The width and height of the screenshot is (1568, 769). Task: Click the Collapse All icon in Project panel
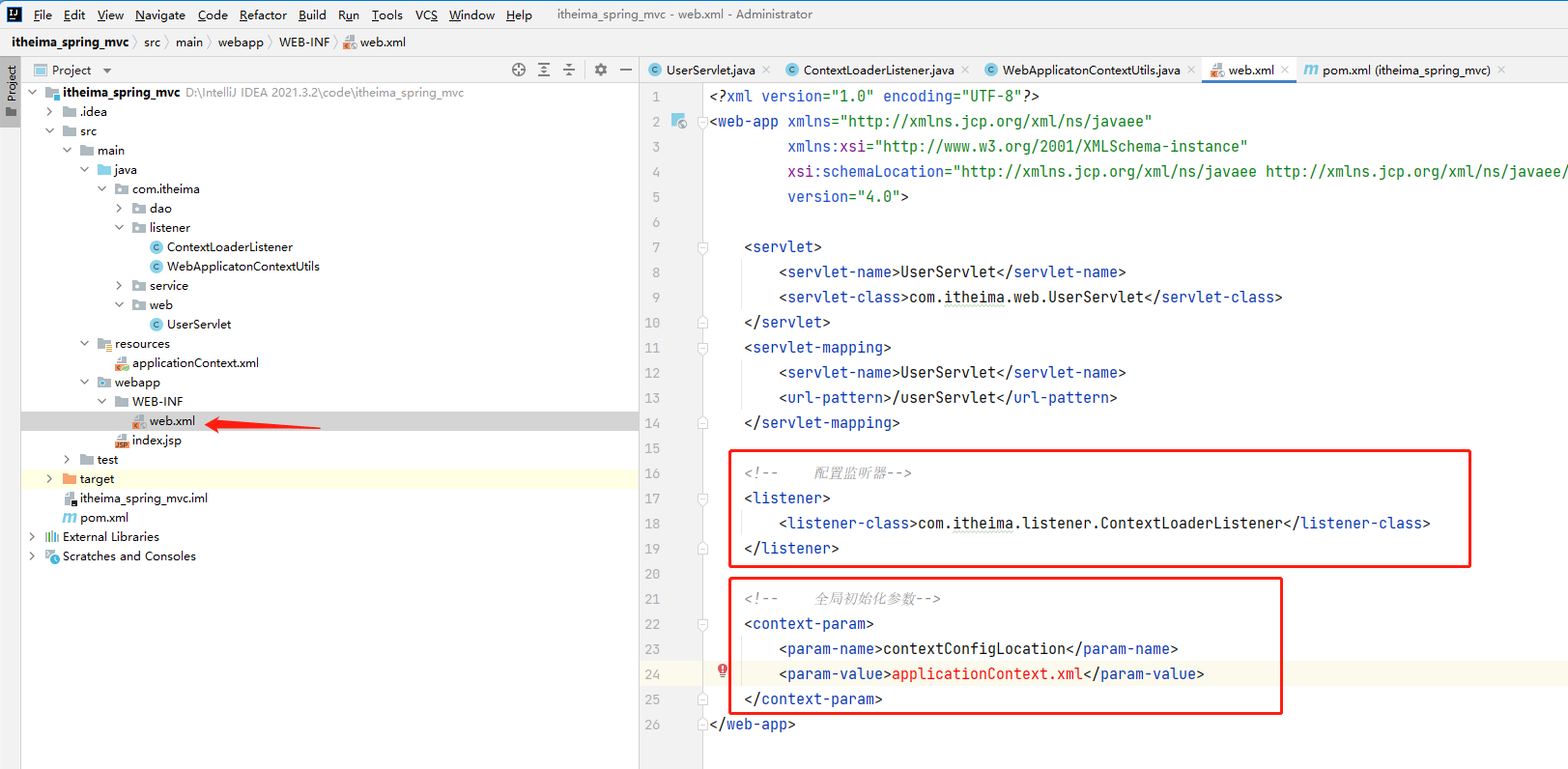point(569,70)
